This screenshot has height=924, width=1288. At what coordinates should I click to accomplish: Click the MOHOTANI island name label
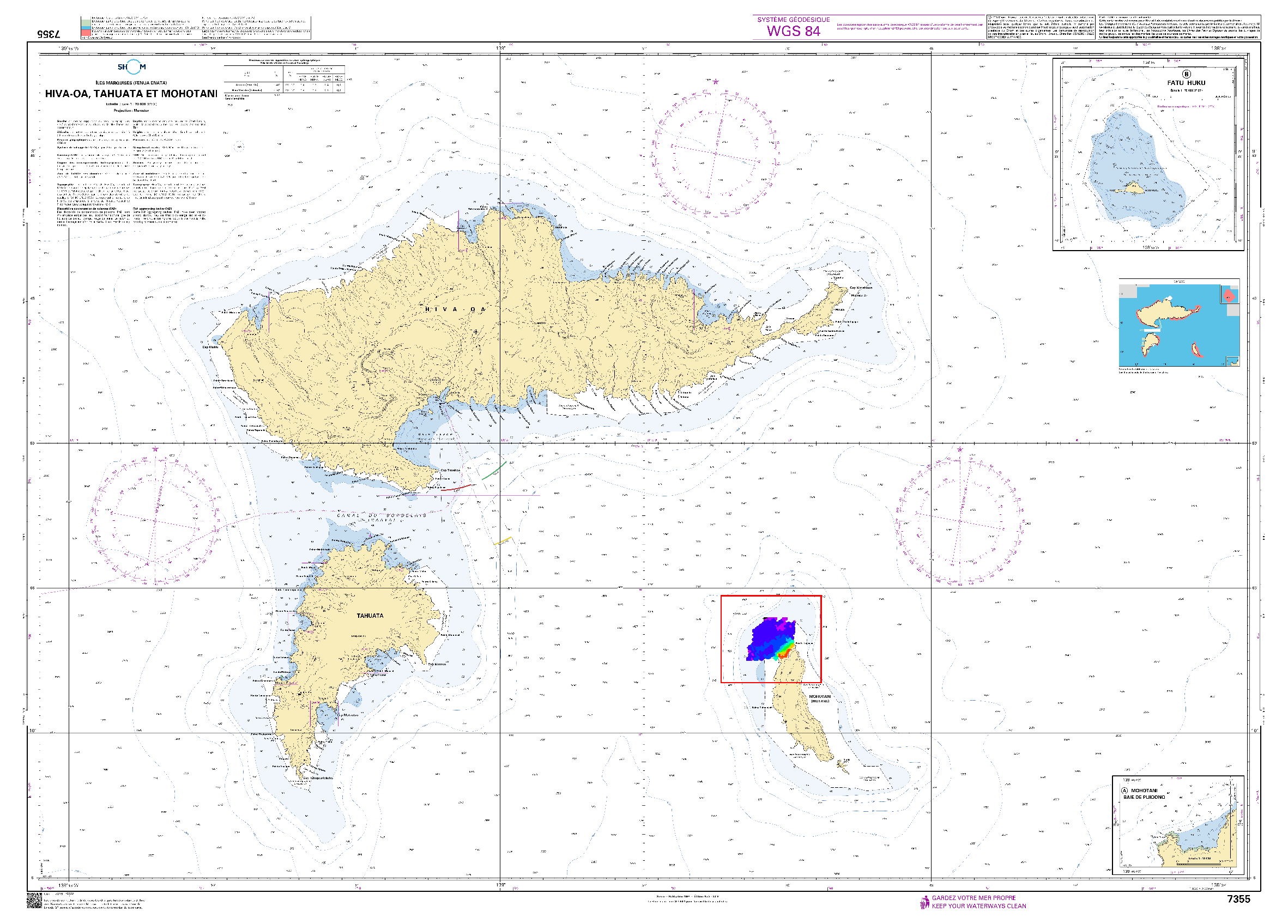pos(819,696)
